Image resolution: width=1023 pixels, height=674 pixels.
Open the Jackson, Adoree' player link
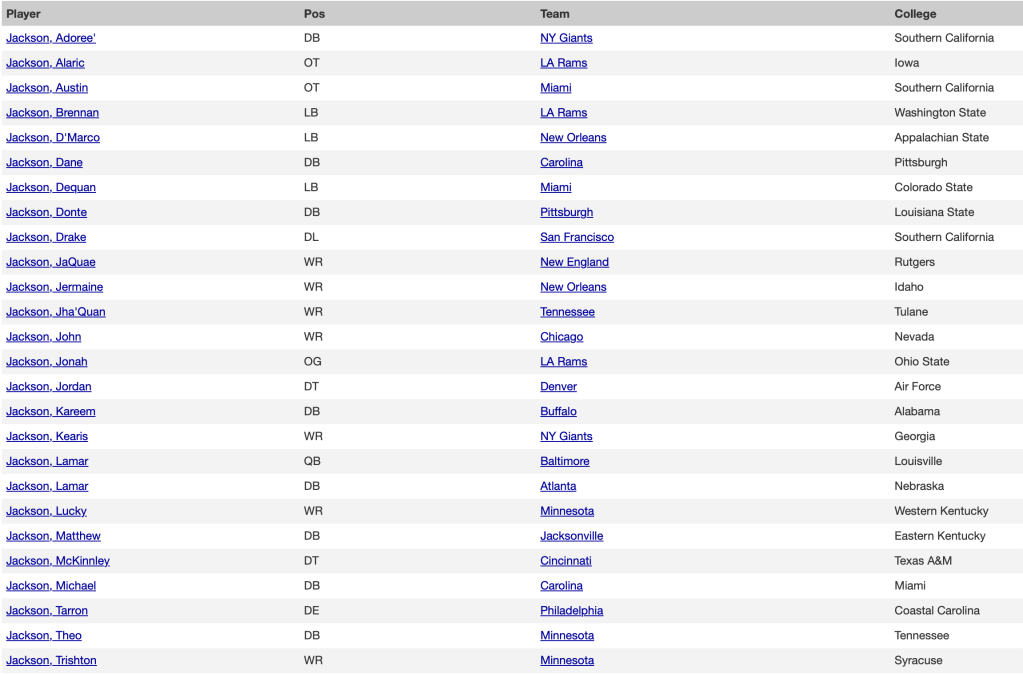point(51,38)
